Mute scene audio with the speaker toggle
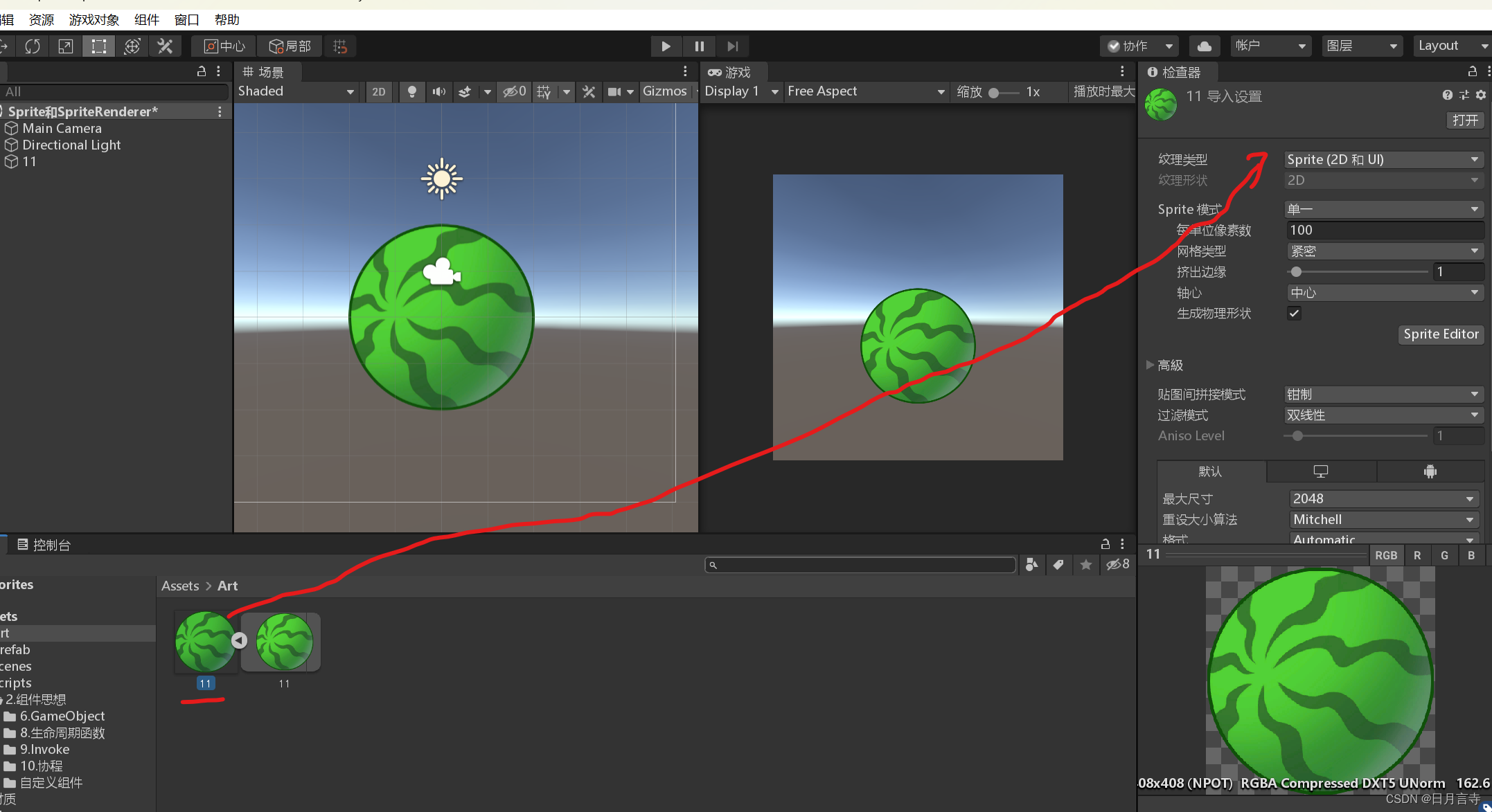This screenshot has height=812, width=1492. [x=438, y=91]
